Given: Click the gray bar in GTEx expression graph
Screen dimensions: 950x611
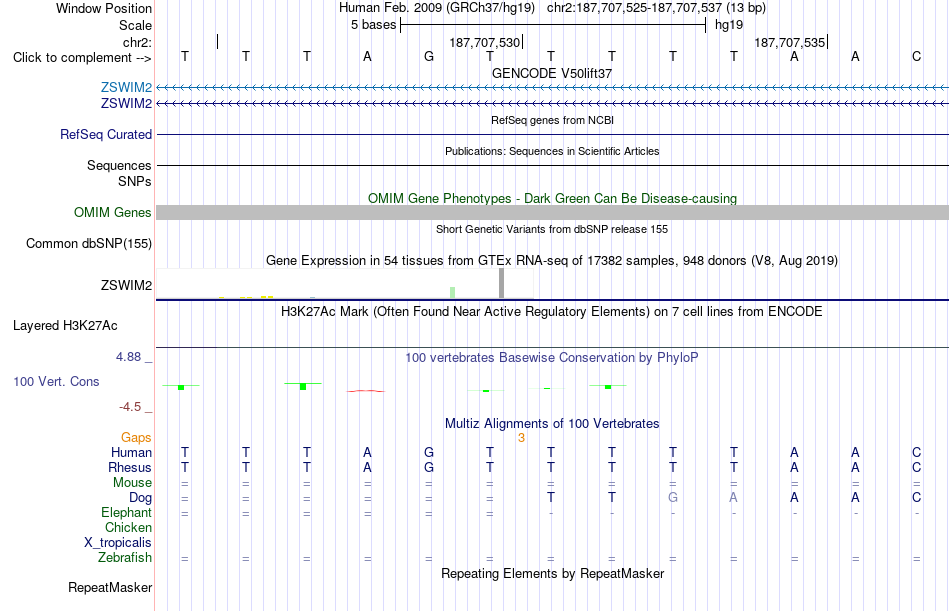Looking at the screenshot, I should point(501,283).
